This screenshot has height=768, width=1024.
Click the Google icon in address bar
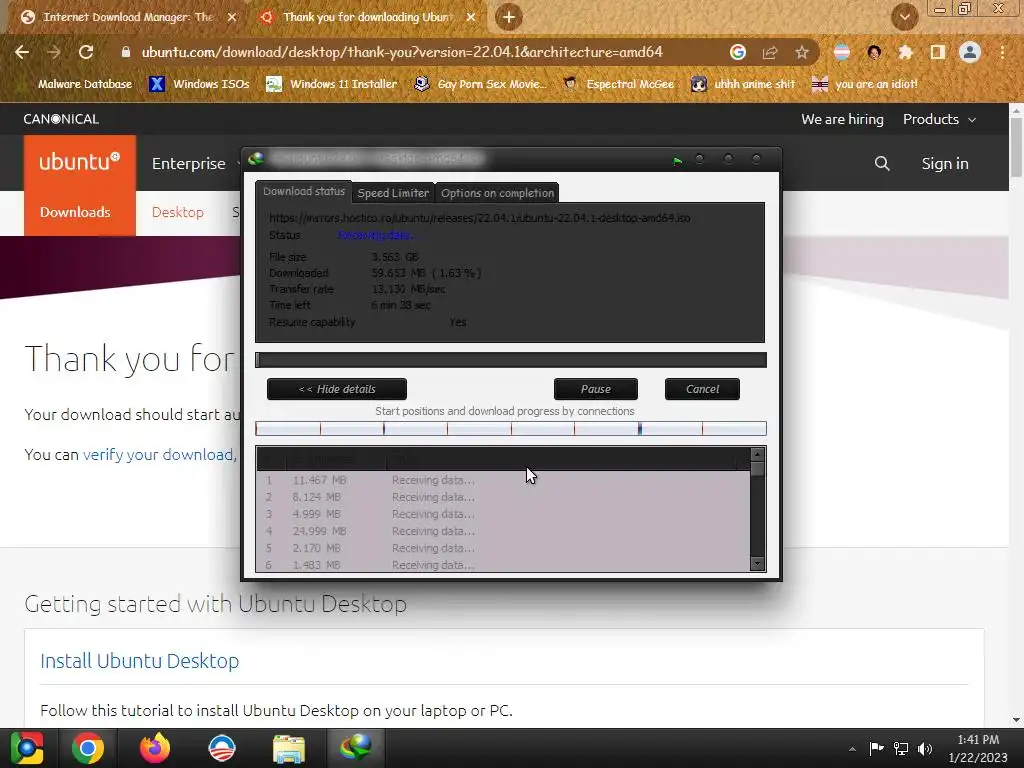coord(737,52)
